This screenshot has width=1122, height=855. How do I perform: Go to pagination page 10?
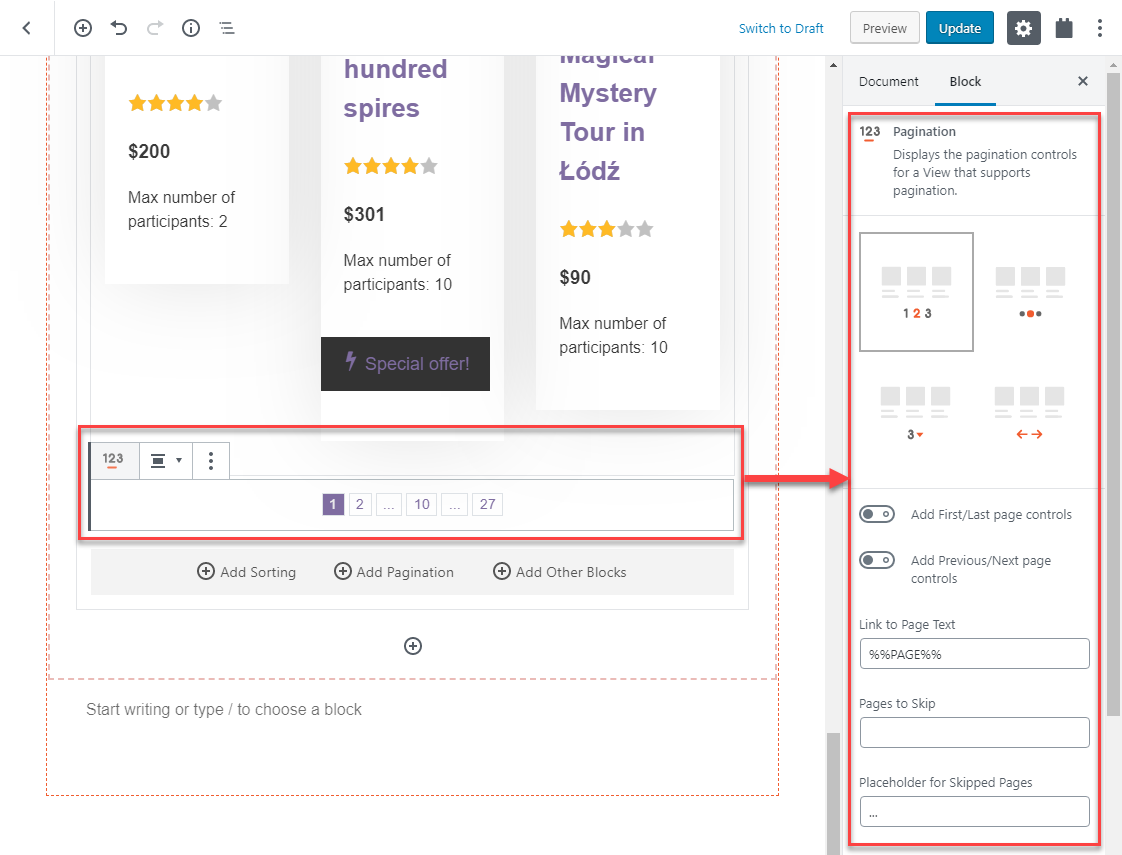[421, 504]
